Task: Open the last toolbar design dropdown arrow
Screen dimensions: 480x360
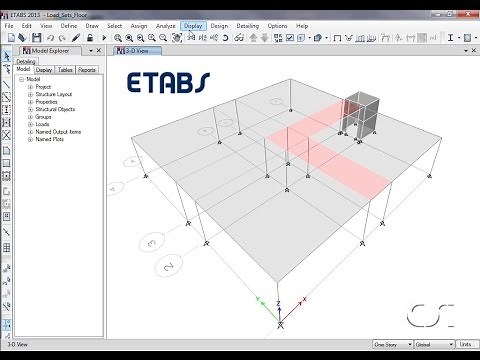Action: pyautogui.click(x=477, y=38)
